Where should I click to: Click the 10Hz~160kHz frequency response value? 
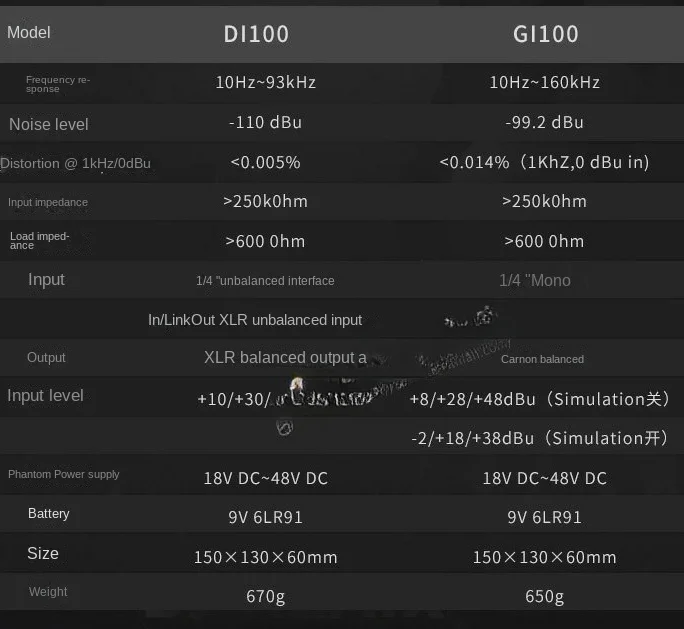544,82
